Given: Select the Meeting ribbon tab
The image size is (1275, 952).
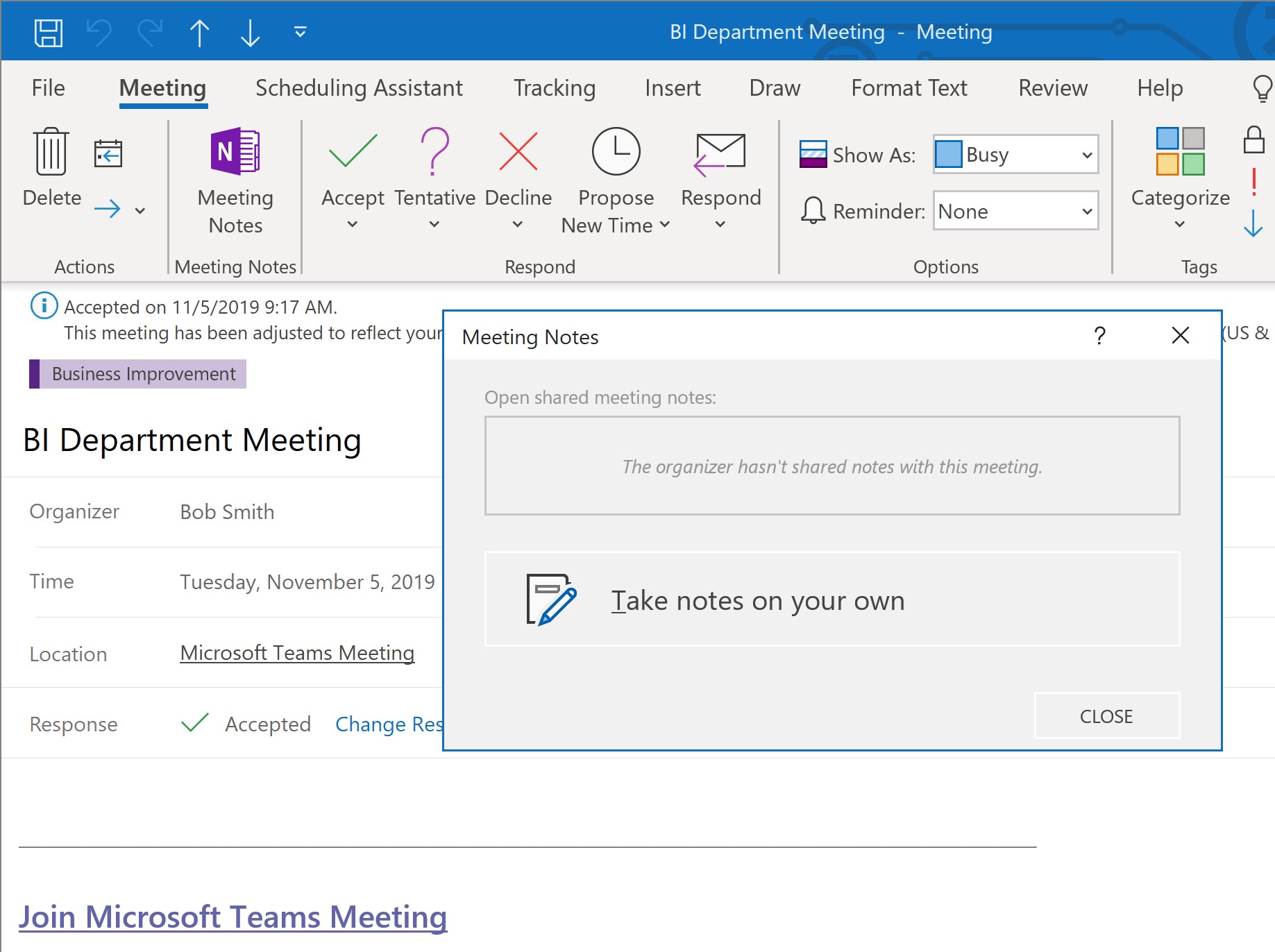Looking at the screenshot, I should tap(162, 88).
